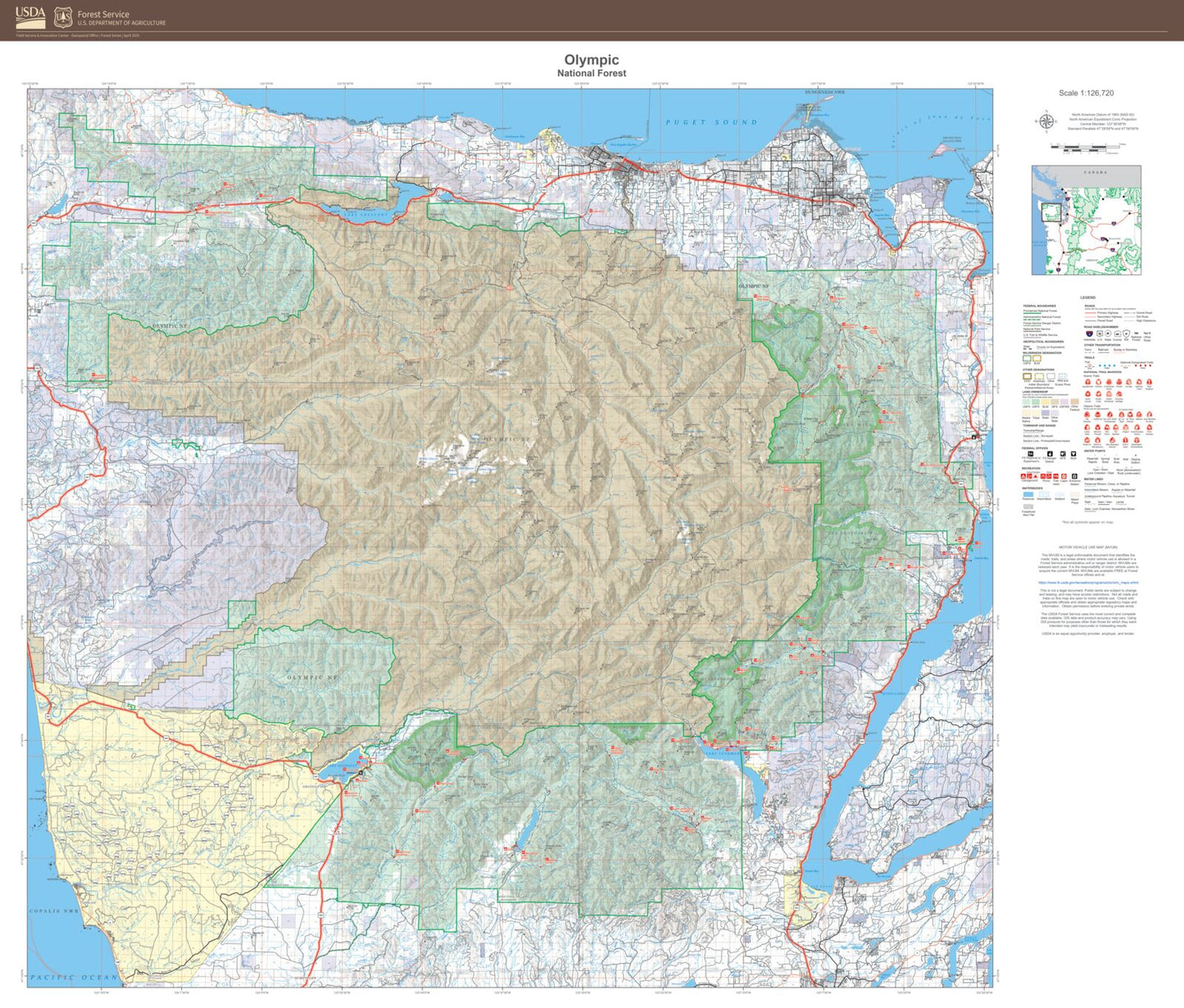Click the Entrance Station symbol under Recreation
1184x1008 pixels.
pyautogui.click(x=1074, y=476)
